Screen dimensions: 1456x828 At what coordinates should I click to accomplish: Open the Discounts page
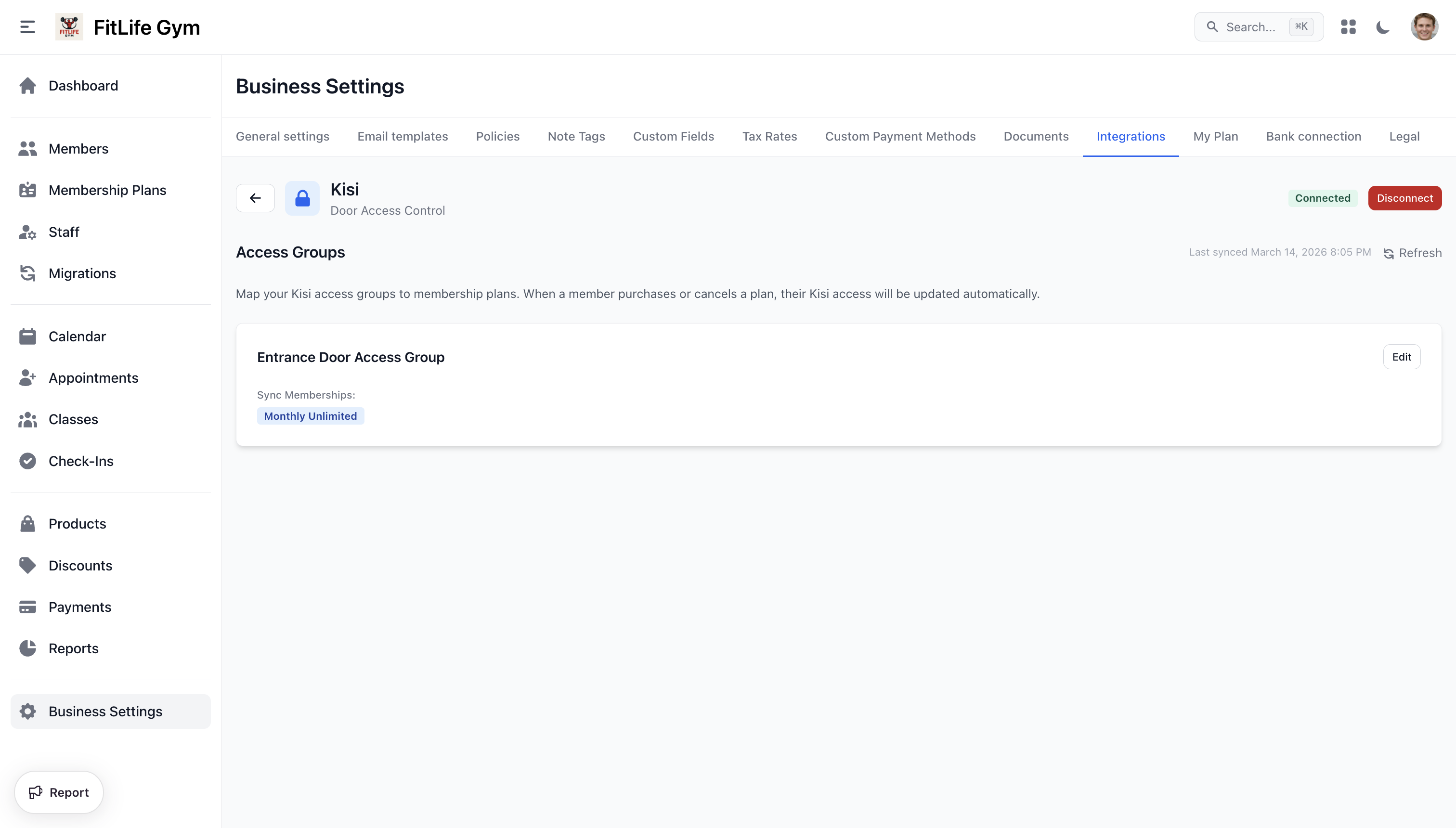tap(80, 565)
